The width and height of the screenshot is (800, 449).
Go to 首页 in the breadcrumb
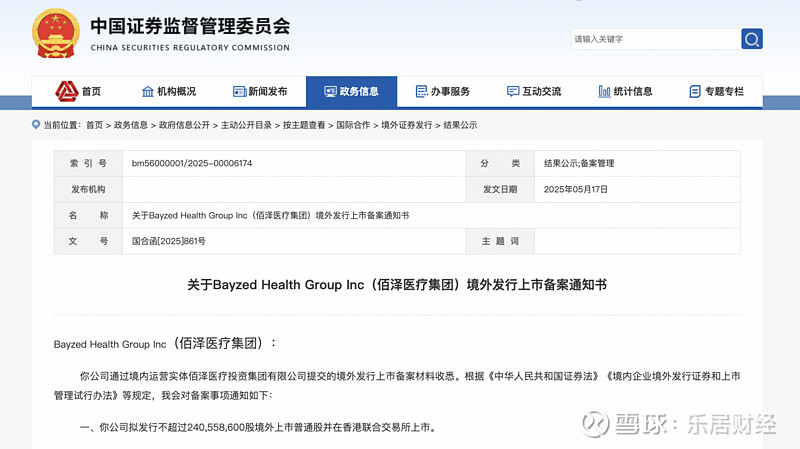94,125
